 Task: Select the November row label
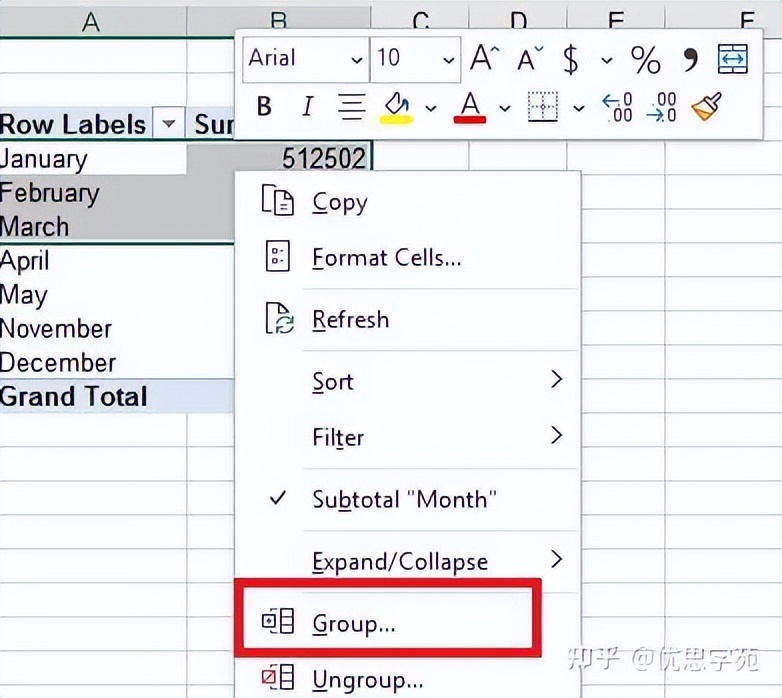tap(93, 329)
